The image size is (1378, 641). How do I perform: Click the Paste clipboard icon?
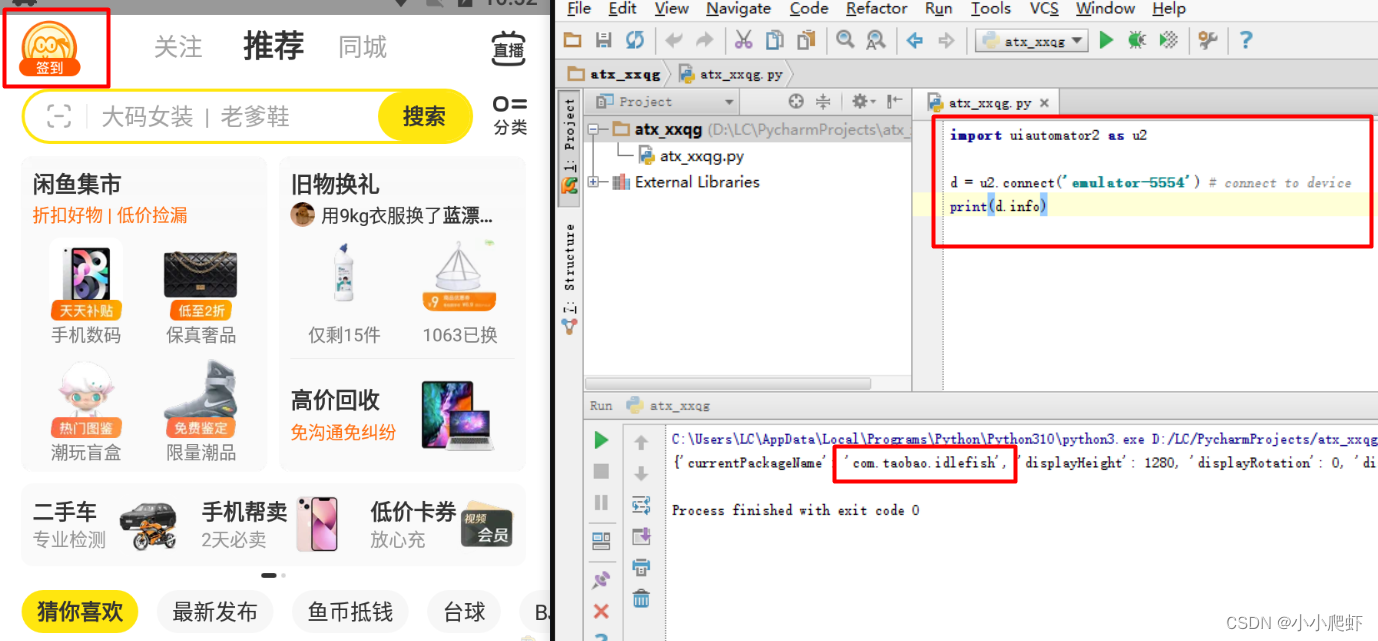pos(805,40)
